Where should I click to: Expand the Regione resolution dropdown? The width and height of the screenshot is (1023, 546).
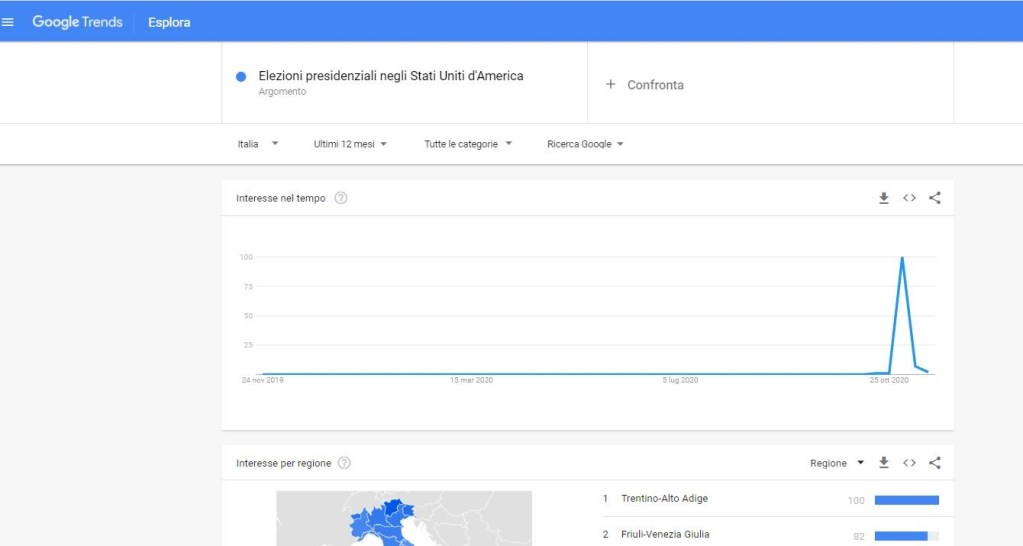836,463
